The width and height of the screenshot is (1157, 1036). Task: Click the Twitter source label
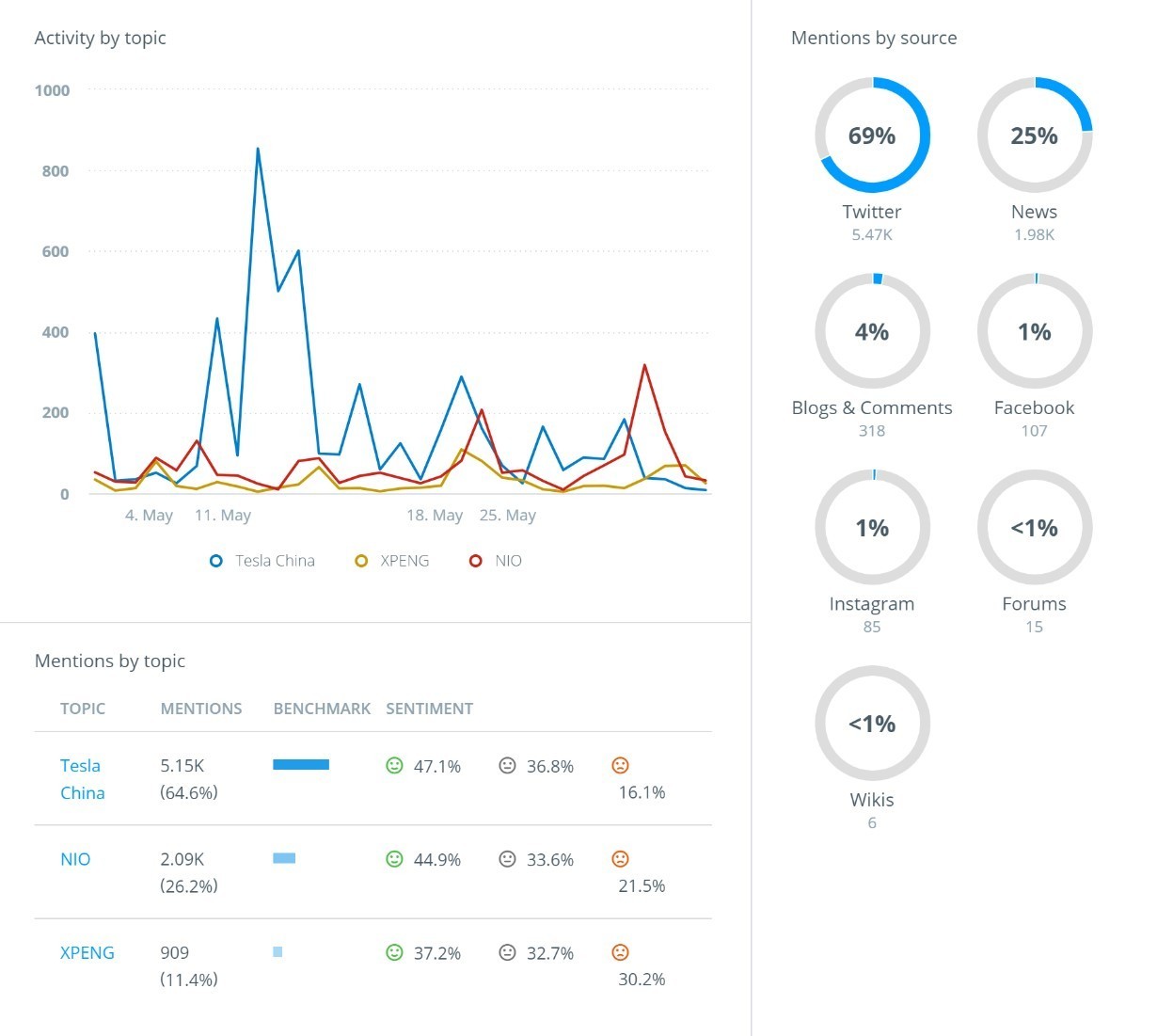pos(872,212)
